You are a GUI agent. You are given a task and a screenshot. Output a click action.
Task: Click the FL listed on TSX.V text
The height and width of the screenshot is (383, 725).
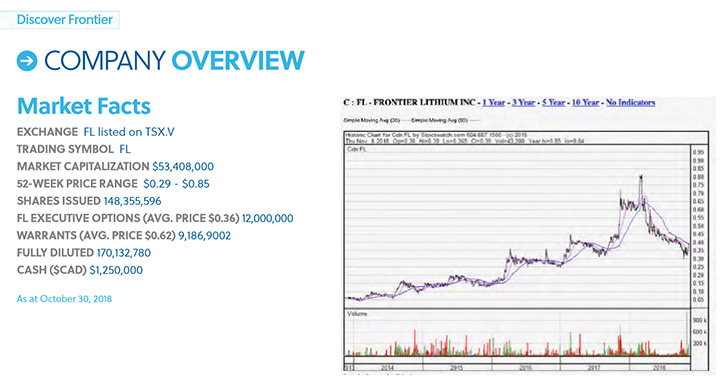[129, 132]
